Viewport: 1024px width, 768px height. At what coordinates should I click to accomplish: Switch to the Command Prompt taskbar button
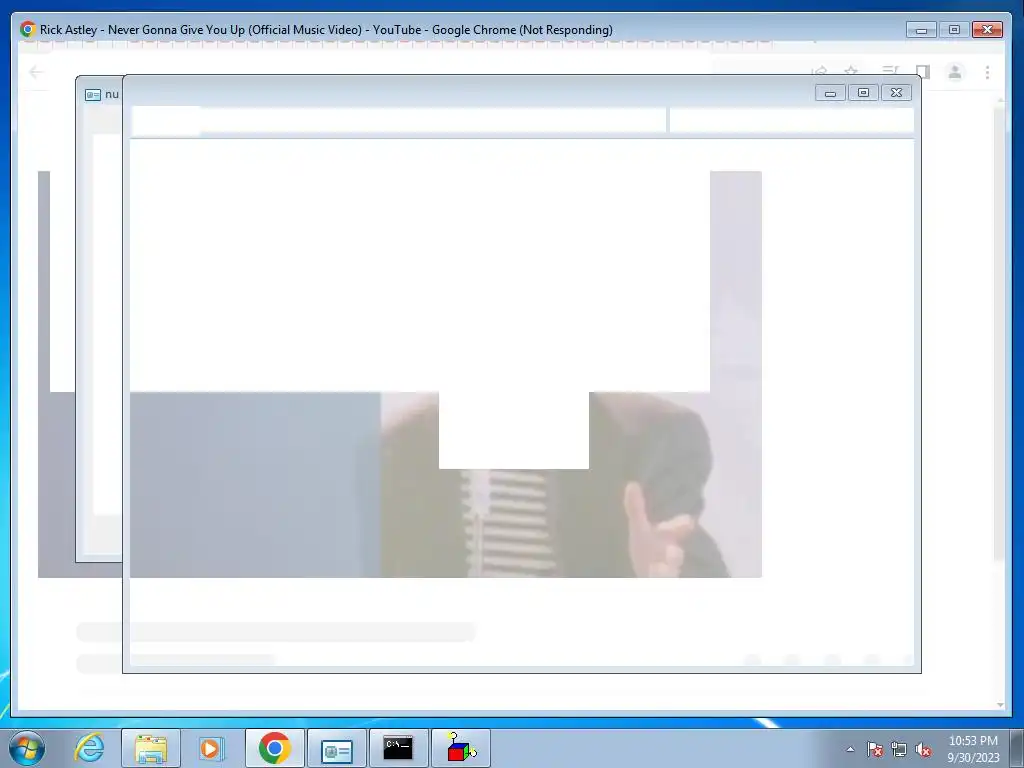tap(398, 748)
